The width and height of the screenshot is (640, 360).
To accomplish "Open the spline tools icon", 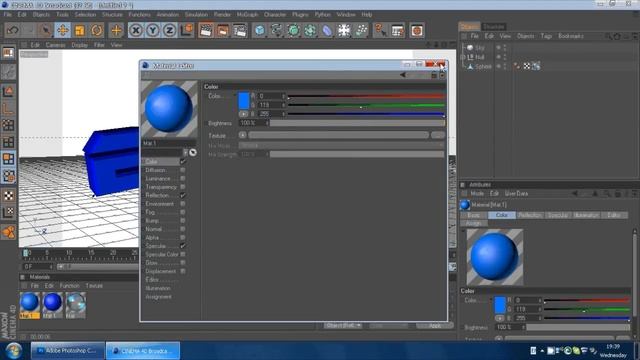I will [276, 30].
